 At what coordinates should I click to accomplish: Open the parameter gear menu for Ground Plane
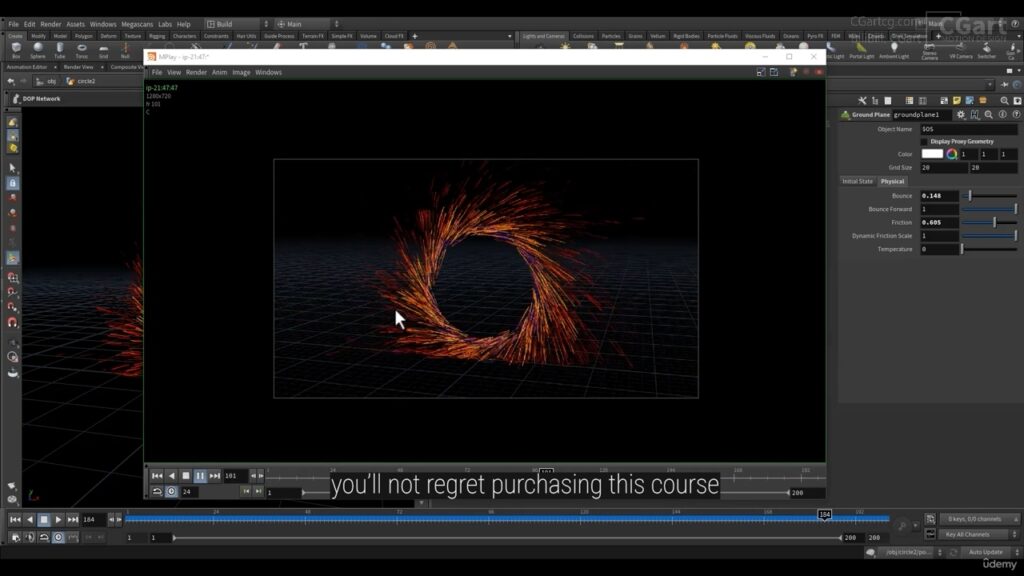961,114
